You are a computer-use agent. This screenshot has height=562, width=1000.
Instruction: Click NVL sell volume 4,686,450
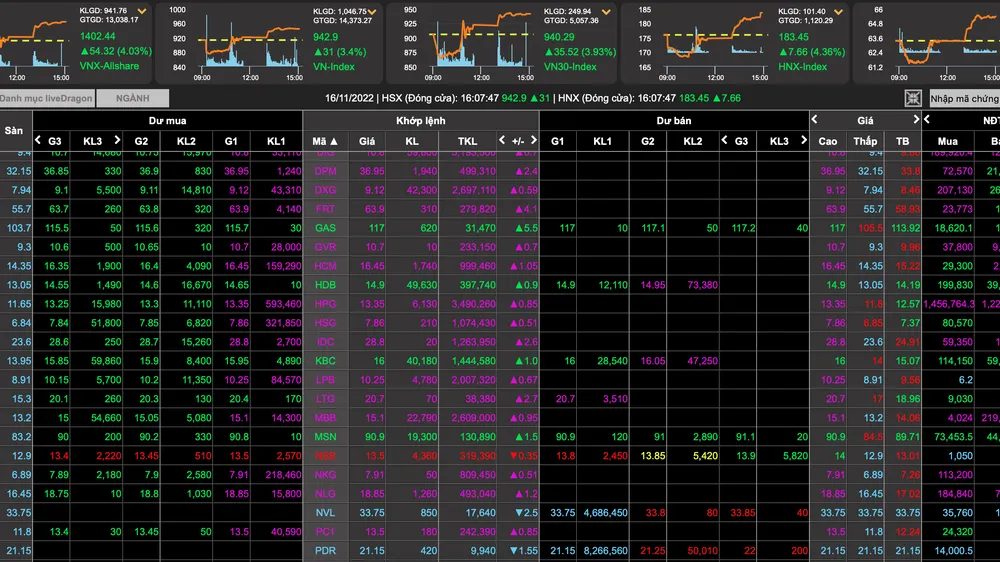click(x=605, y=513)
